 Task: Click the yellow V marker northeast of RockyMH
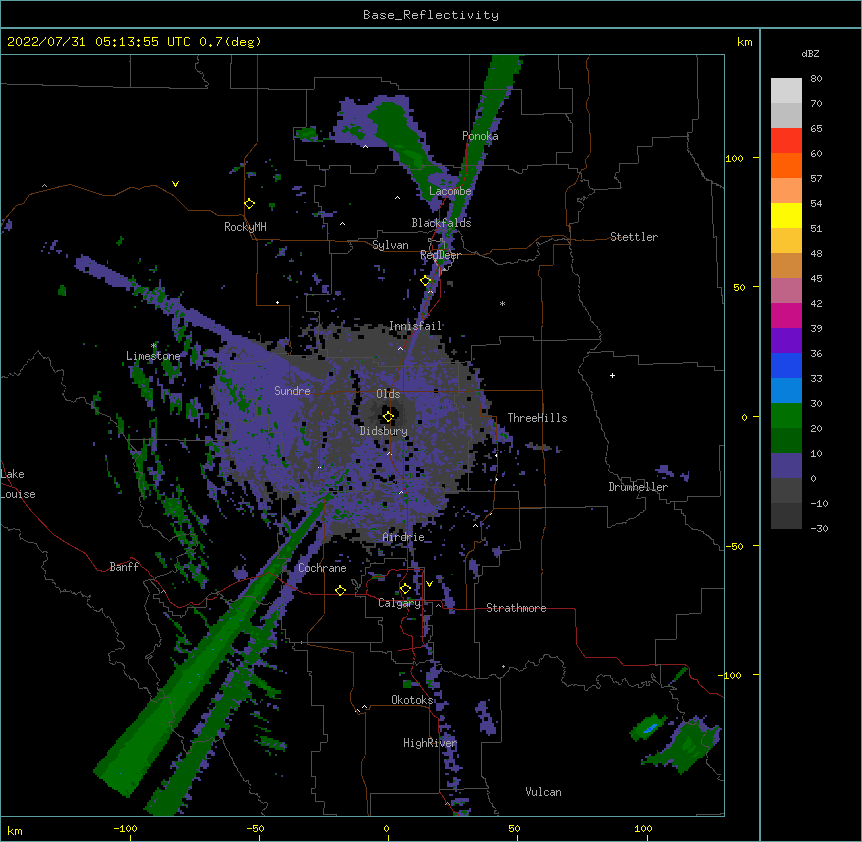pos(175,184)
